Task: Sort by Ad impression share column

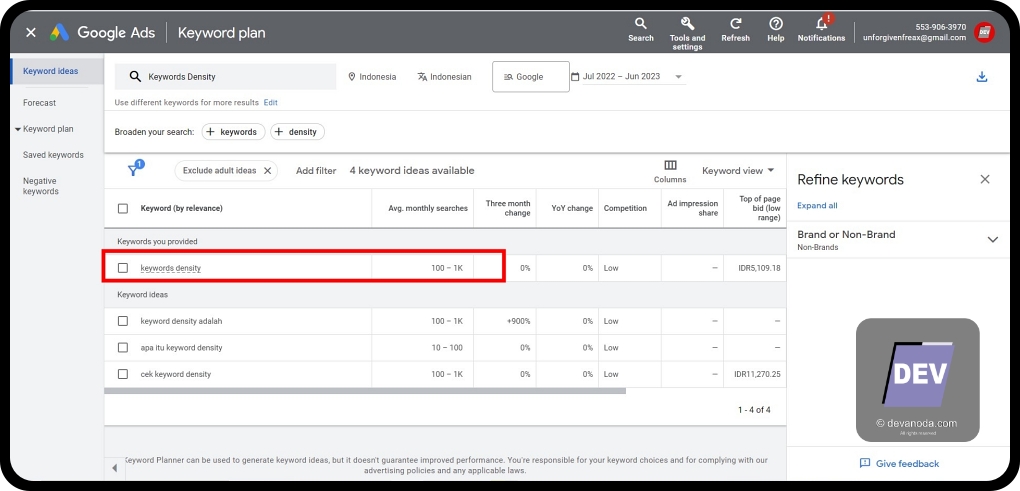Action: (693, 209)
